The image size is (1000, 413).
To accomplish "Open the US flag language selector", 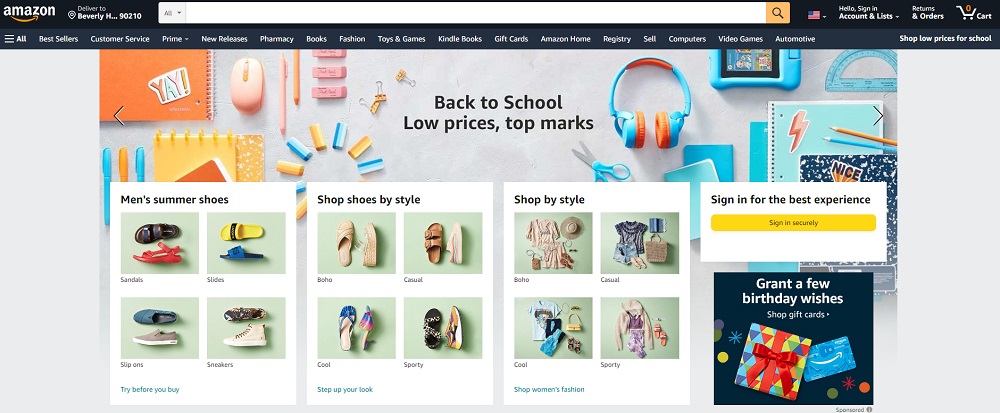I will click(817, 15).
